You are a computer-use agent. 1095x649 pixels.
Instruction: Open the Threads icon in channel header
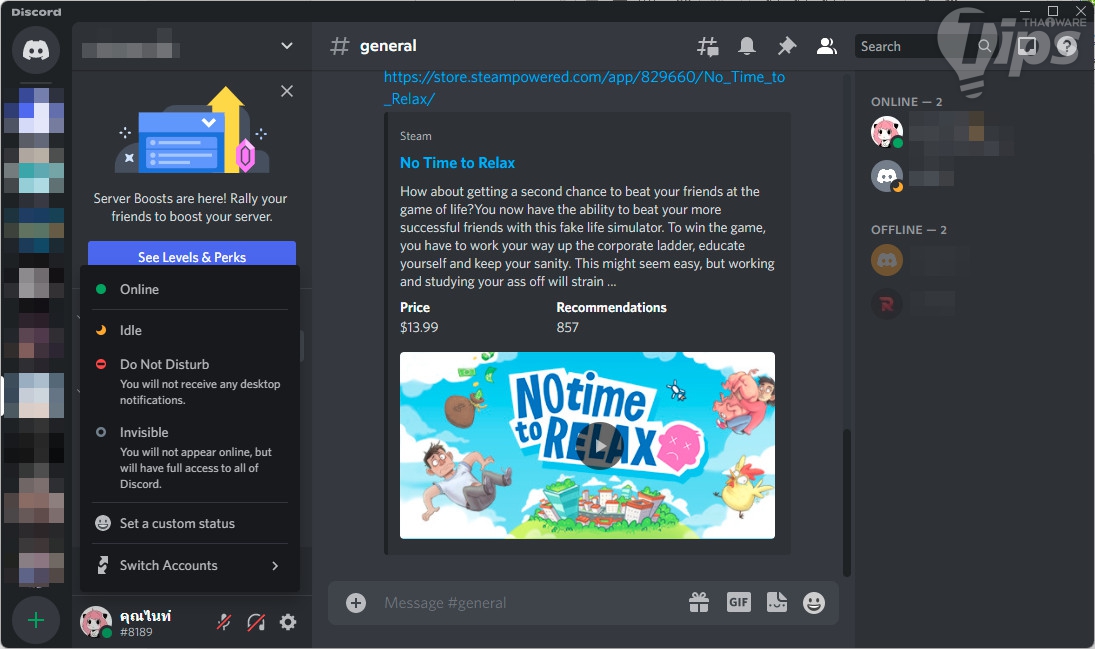[x=707, y=46]
